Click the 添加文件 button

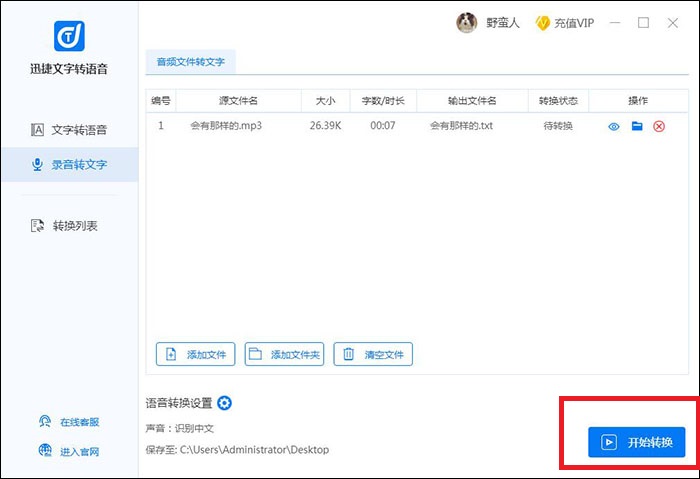(x=196, y=354)
